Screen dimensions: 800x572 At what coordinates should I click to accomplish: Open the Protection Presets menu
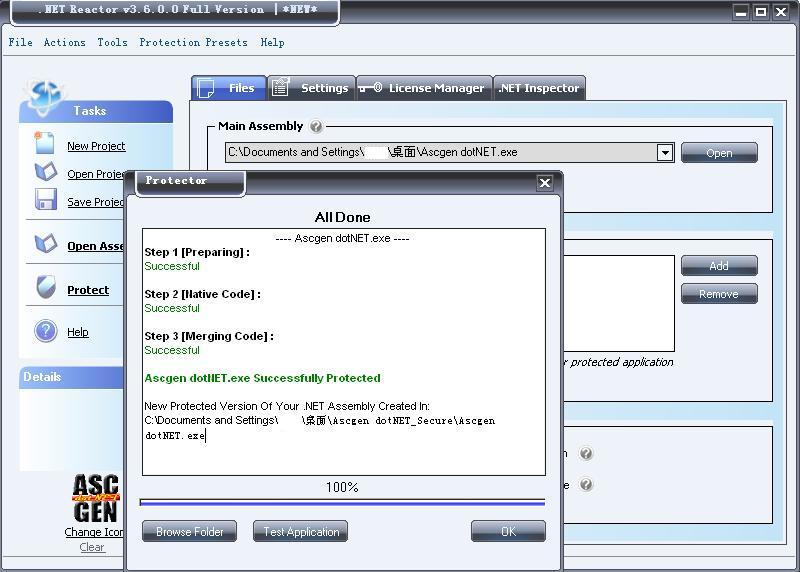pyautogui.click(x=193, y=42)
